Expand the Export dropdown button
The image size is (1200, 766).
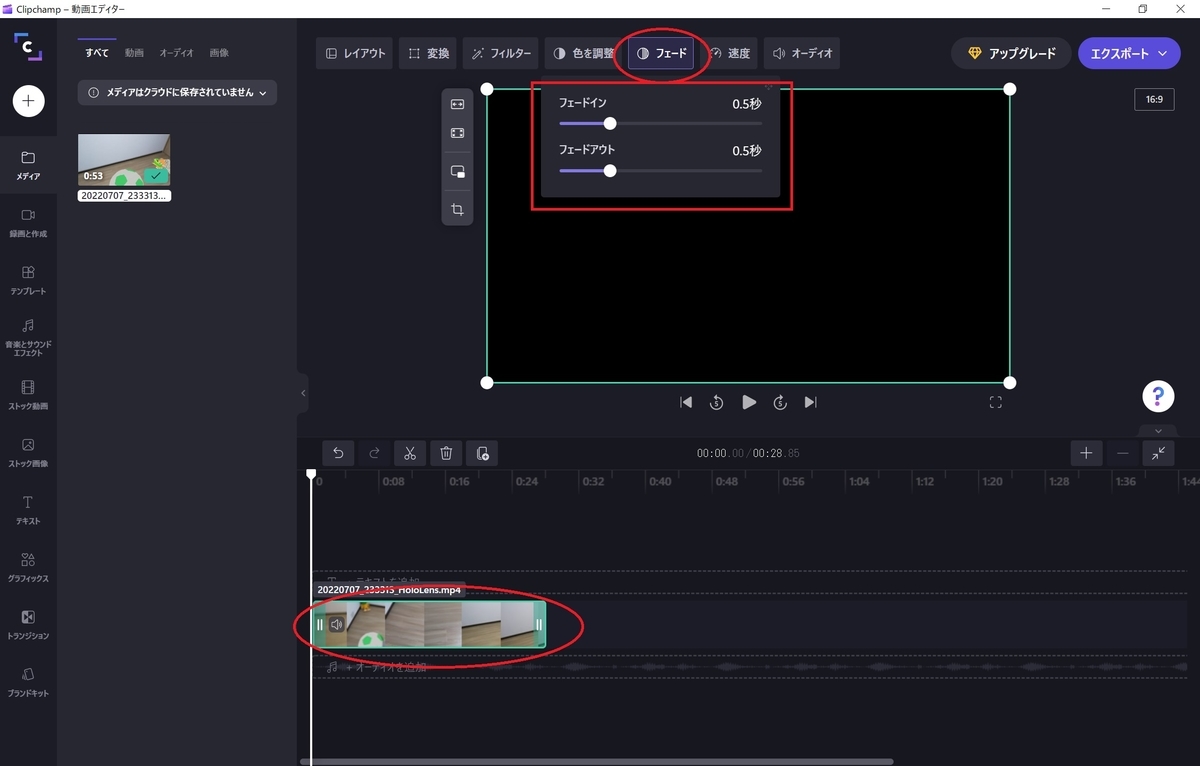(1130, 54)
